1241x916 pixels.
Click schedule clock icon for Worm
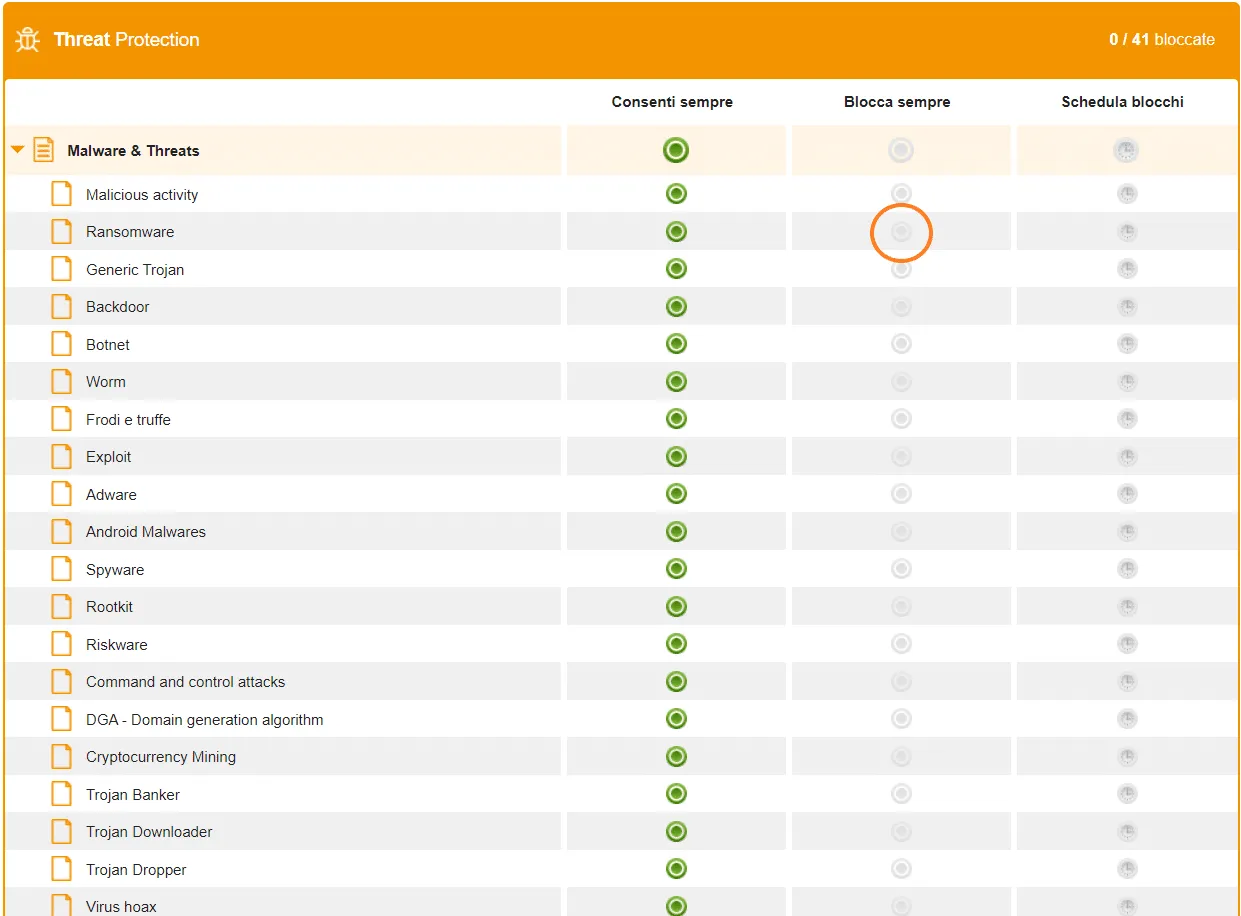[x=1127, y=382]
